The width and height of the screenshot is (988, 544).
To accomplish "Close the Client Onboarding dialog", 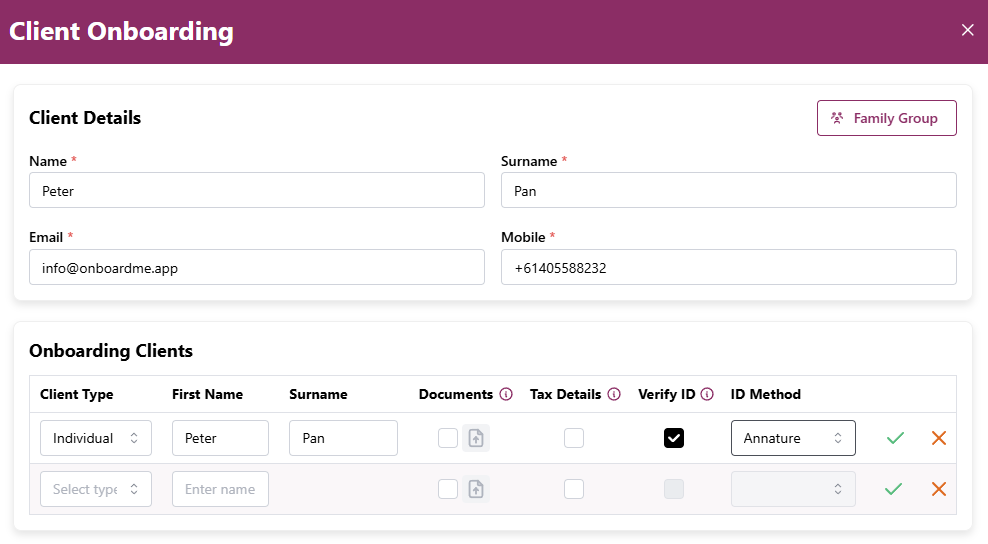I will [x=967, y=30].
